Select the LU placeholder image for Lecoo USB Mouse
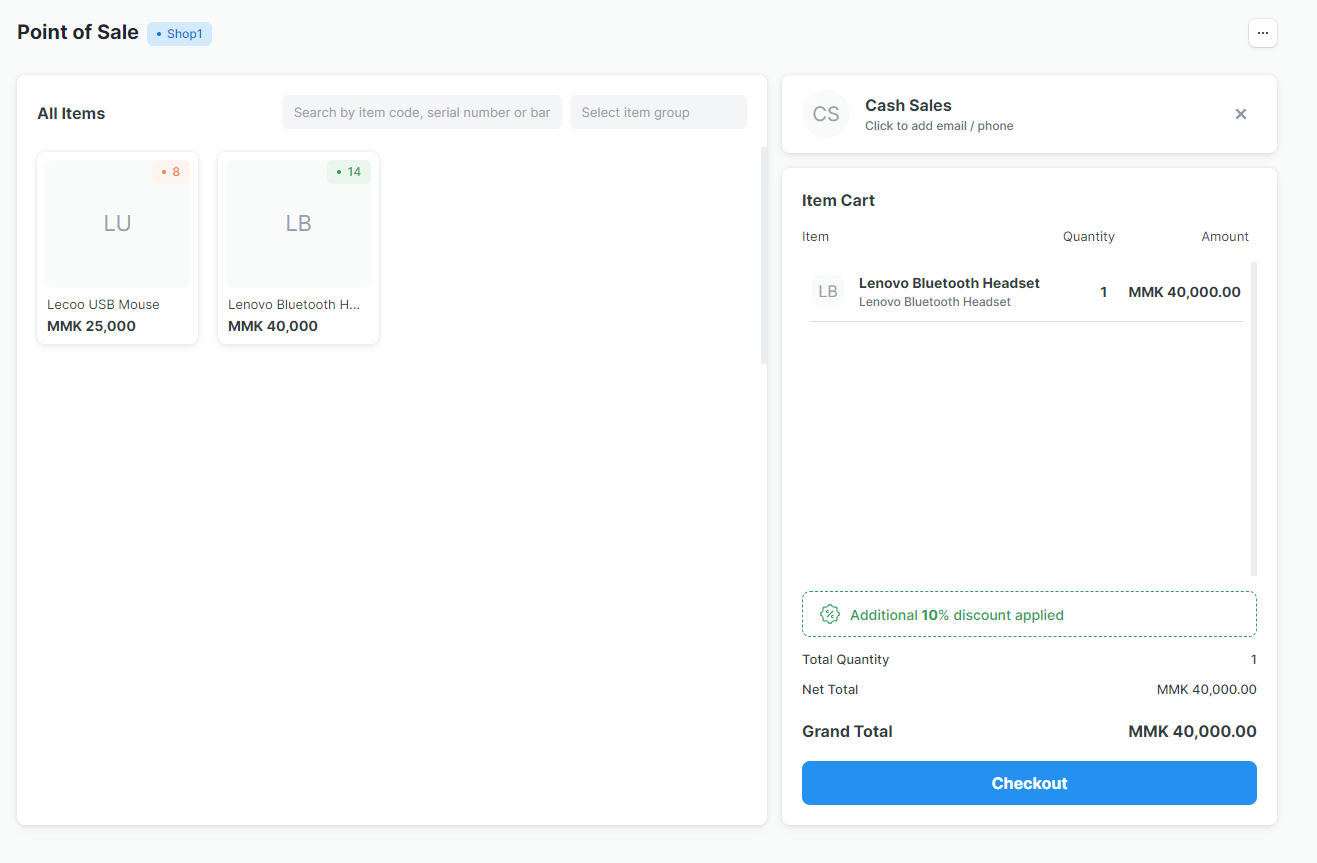The width and height of the screenshot is (1317, 863). coord(117,222)
